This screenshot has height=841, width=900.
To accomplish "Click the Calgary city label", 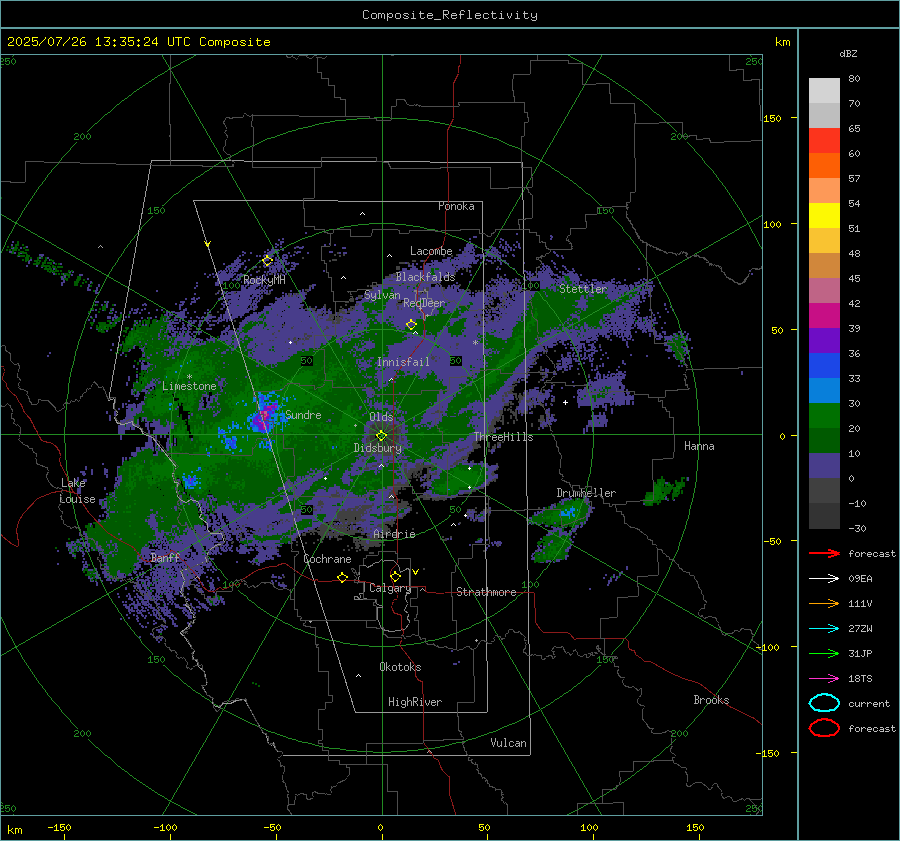I will pos(390,588).
